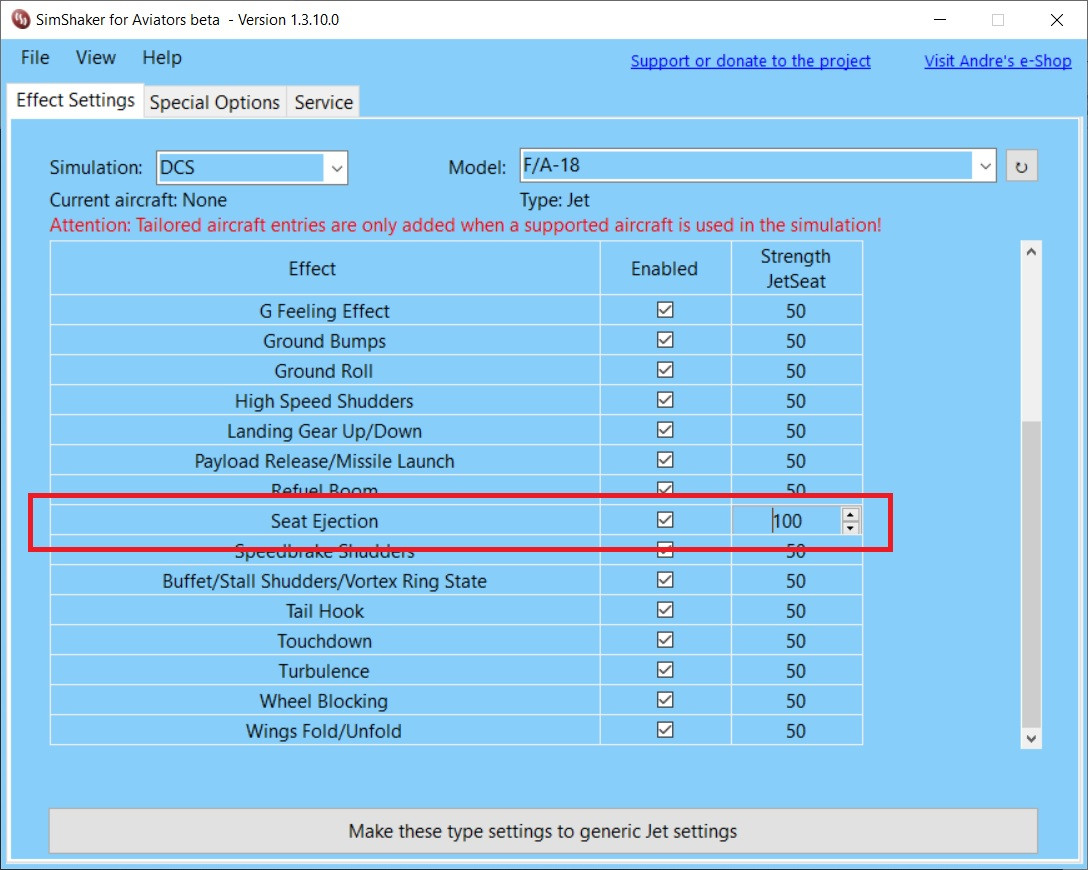
Task: Toggle the Tail Hook checkbox
Action: [665, 610]
